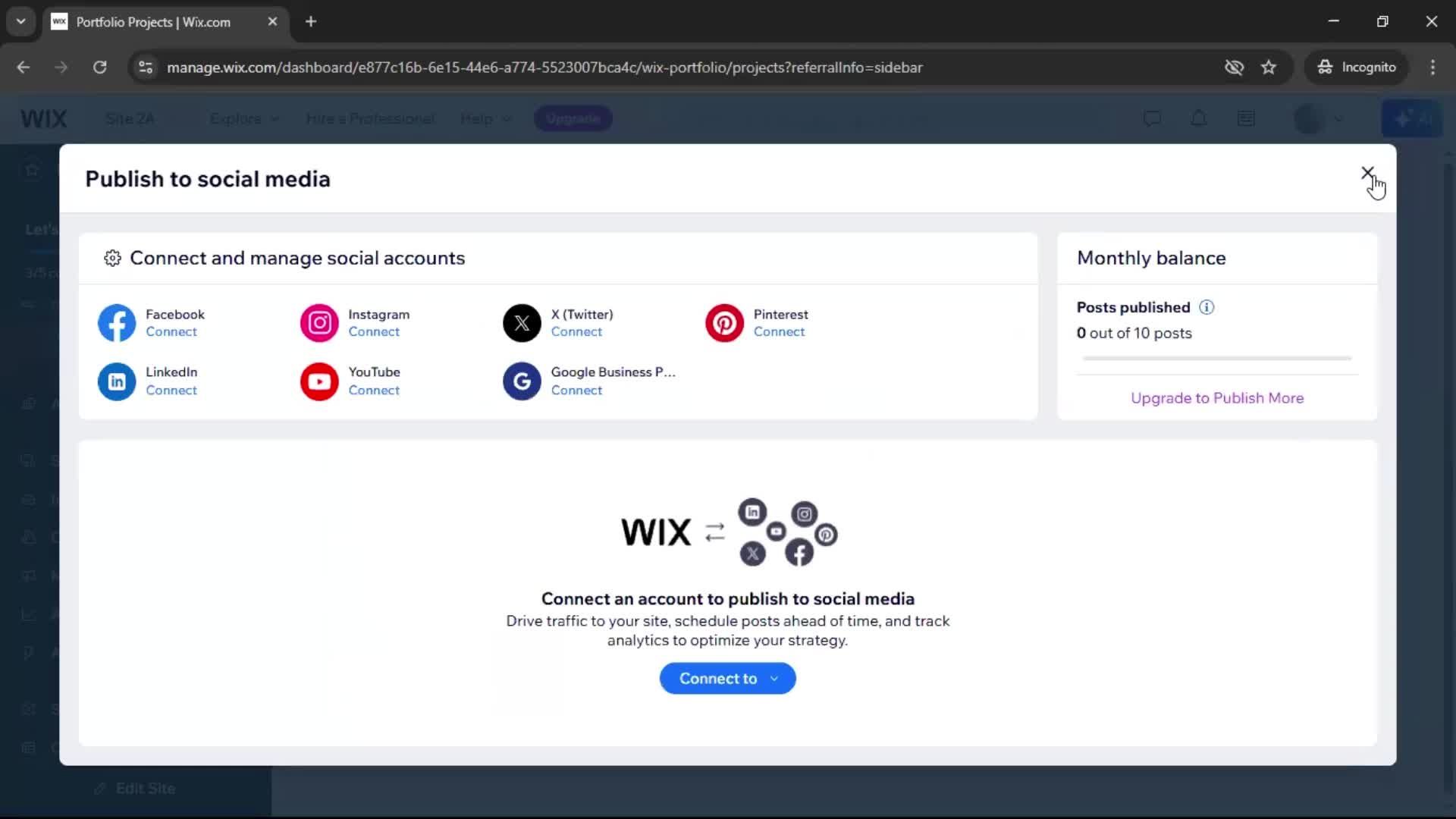This screenshot has width=1456, height=819.
Task: Click the Google Business Profile icon
Action: coord(522,381)
